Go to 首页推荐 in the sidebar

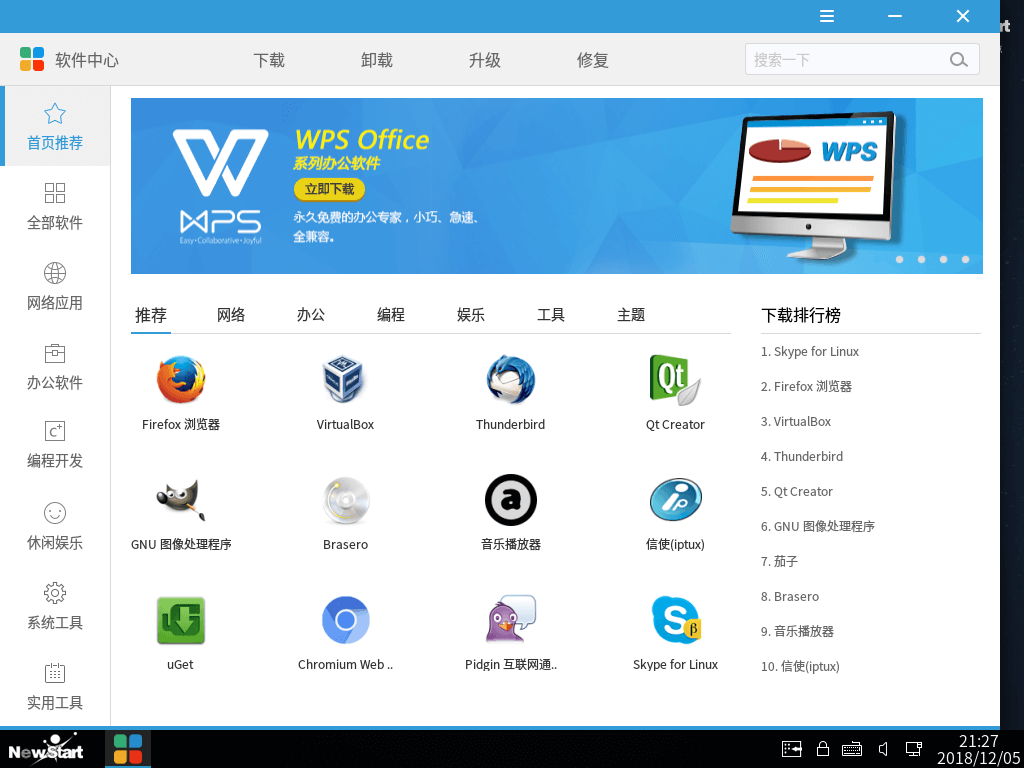(55, 126)
